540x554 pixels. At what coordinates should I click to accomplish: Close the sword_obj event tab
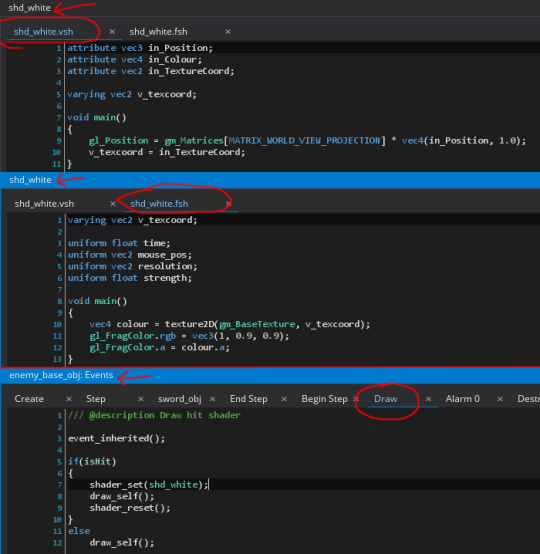tap(212, 399)
